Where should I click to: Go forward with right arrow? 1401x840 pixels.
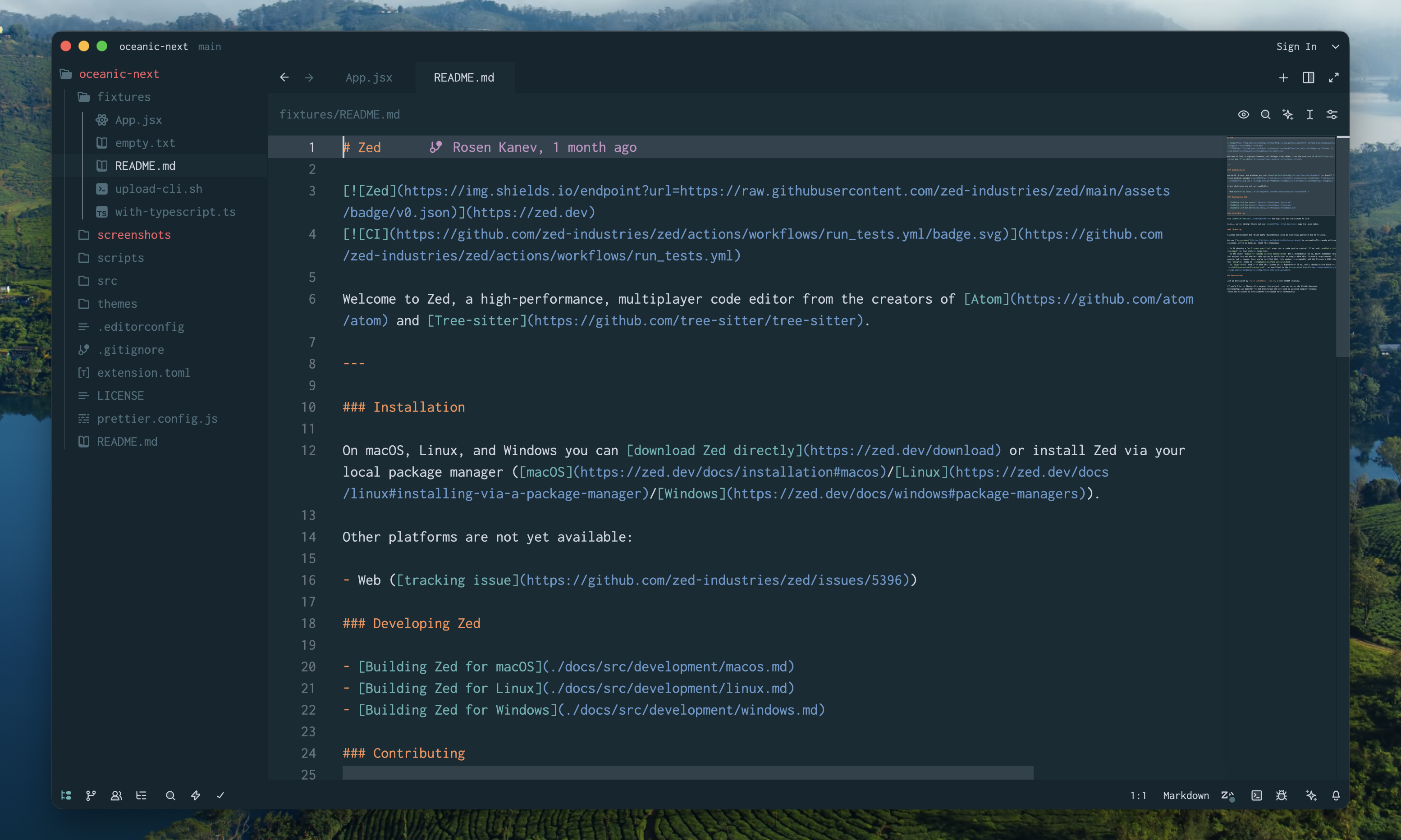tap(309, 78)
